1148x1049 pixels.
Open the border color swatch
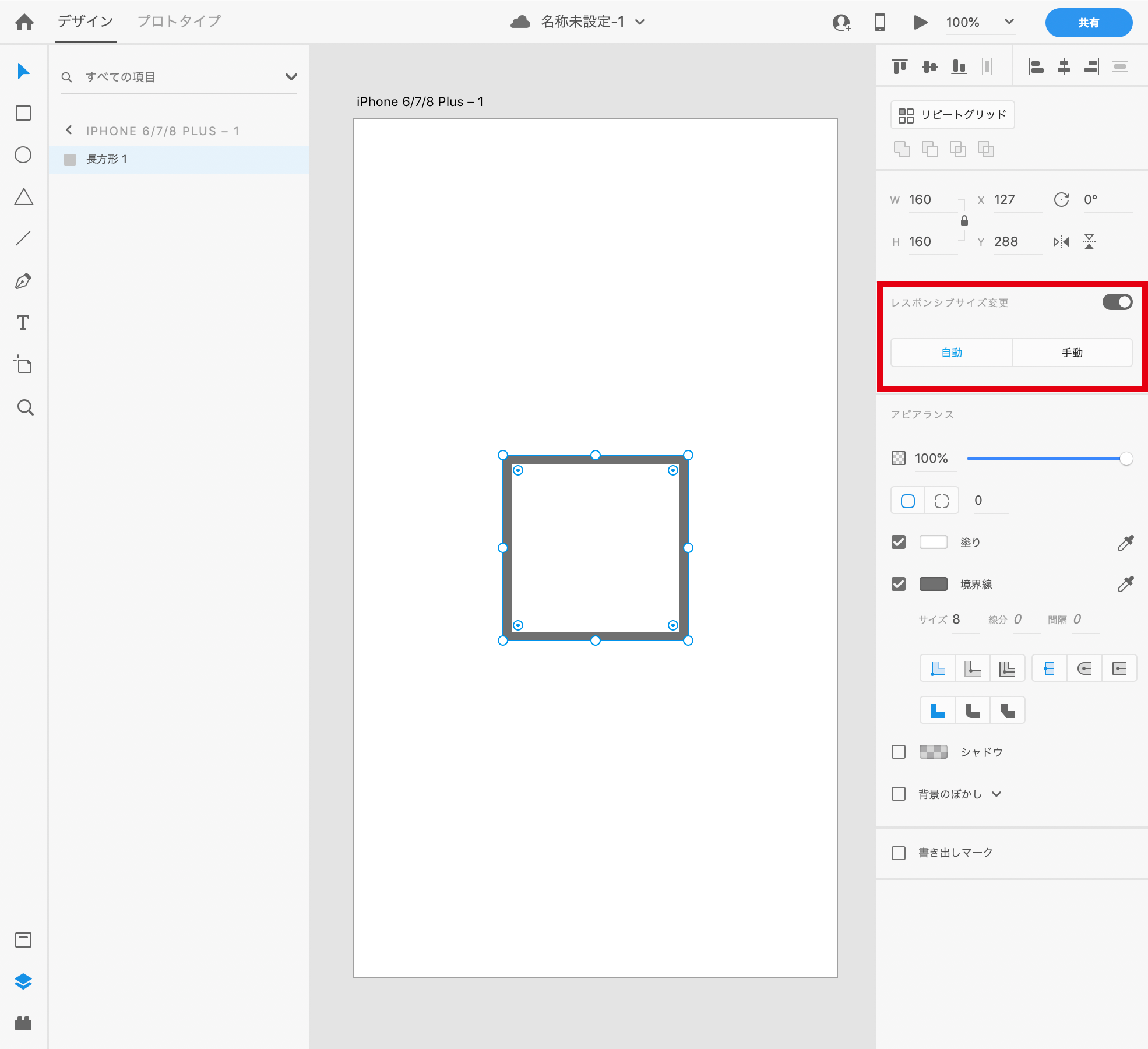(x=934, y=584)
